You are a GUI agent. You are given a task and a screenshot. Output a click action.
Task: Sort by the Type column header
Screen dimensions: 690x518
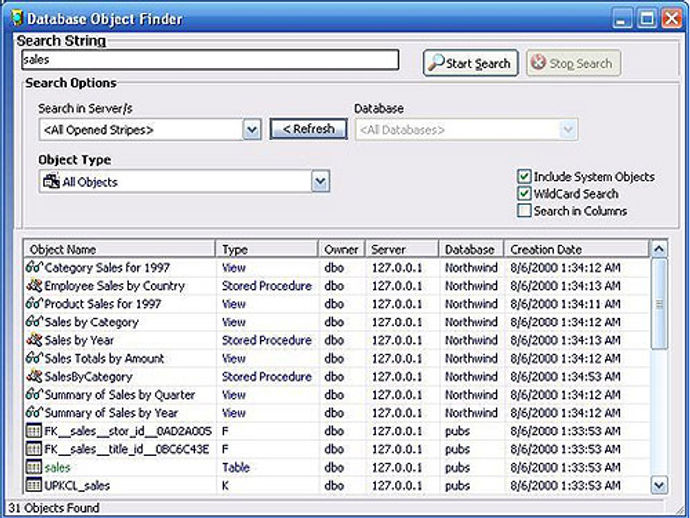coord(267,249)
